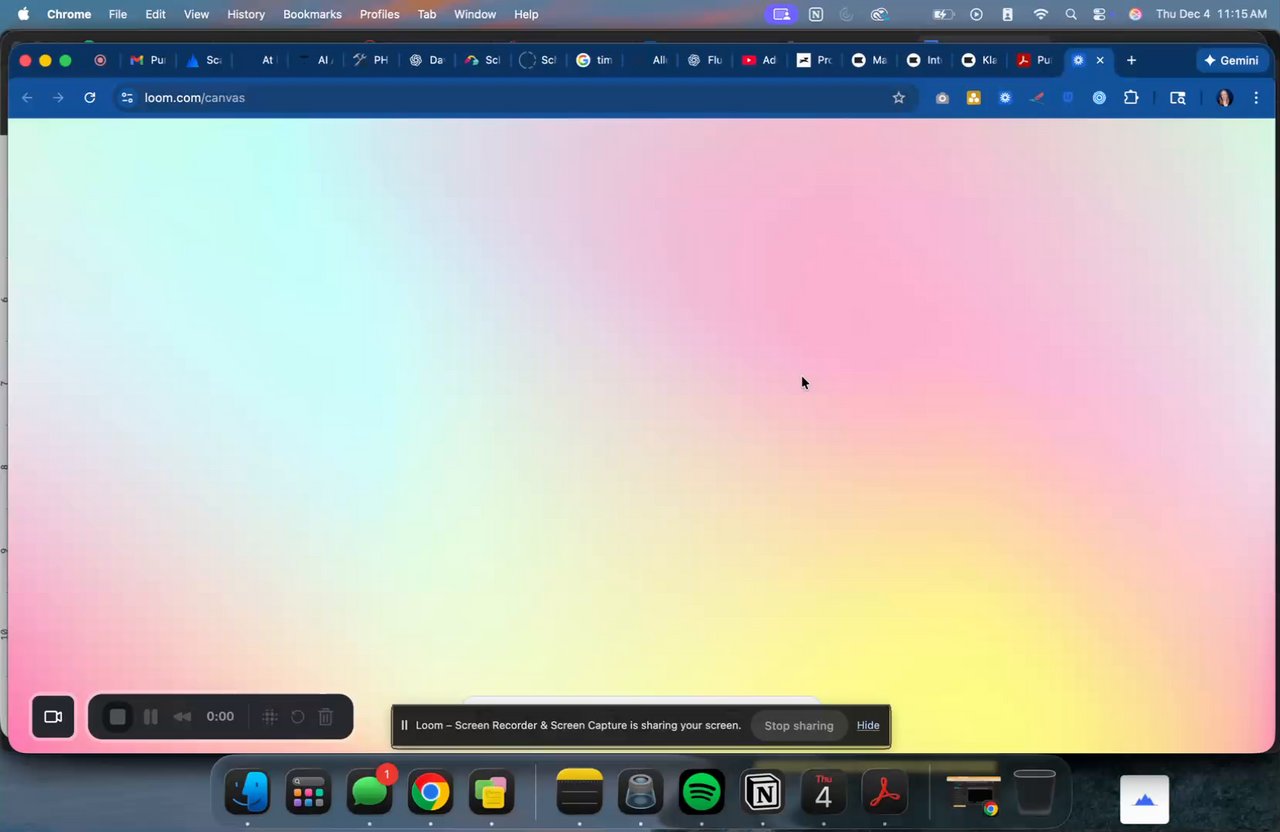Open the Apple menu
This screenshot has width=1280, height=832.
[23, 14]
